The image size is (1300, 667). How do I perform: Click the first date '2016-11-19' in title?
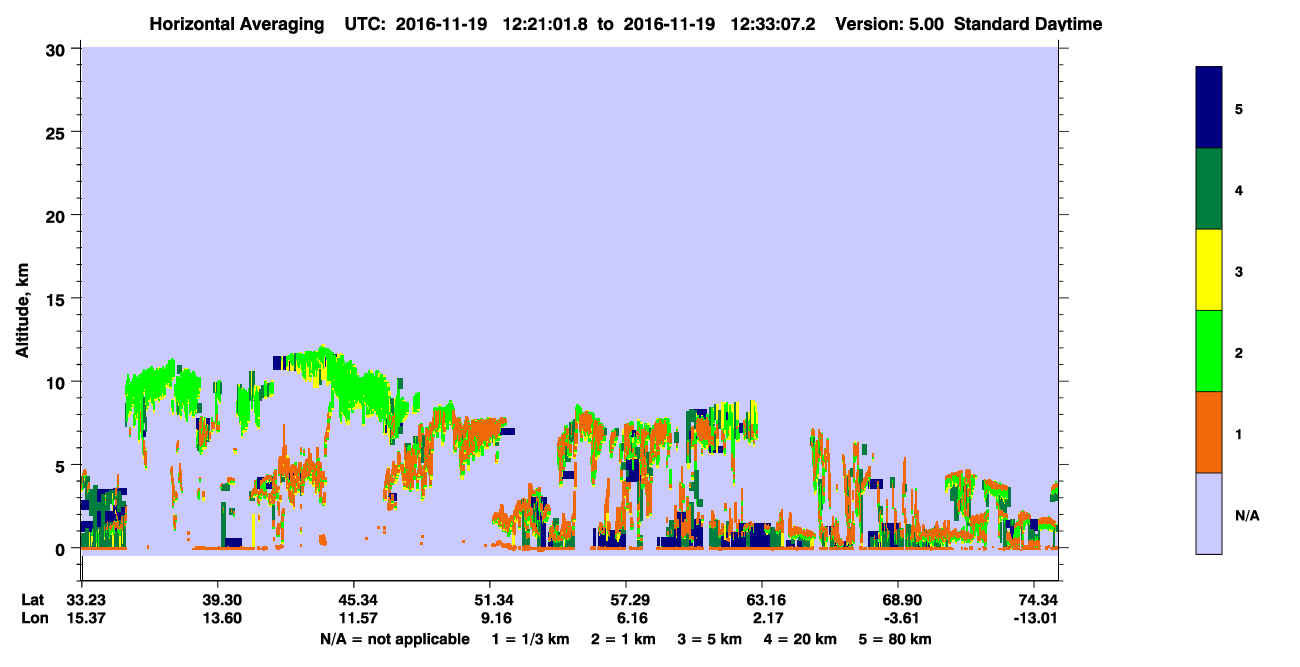point(443,24)
